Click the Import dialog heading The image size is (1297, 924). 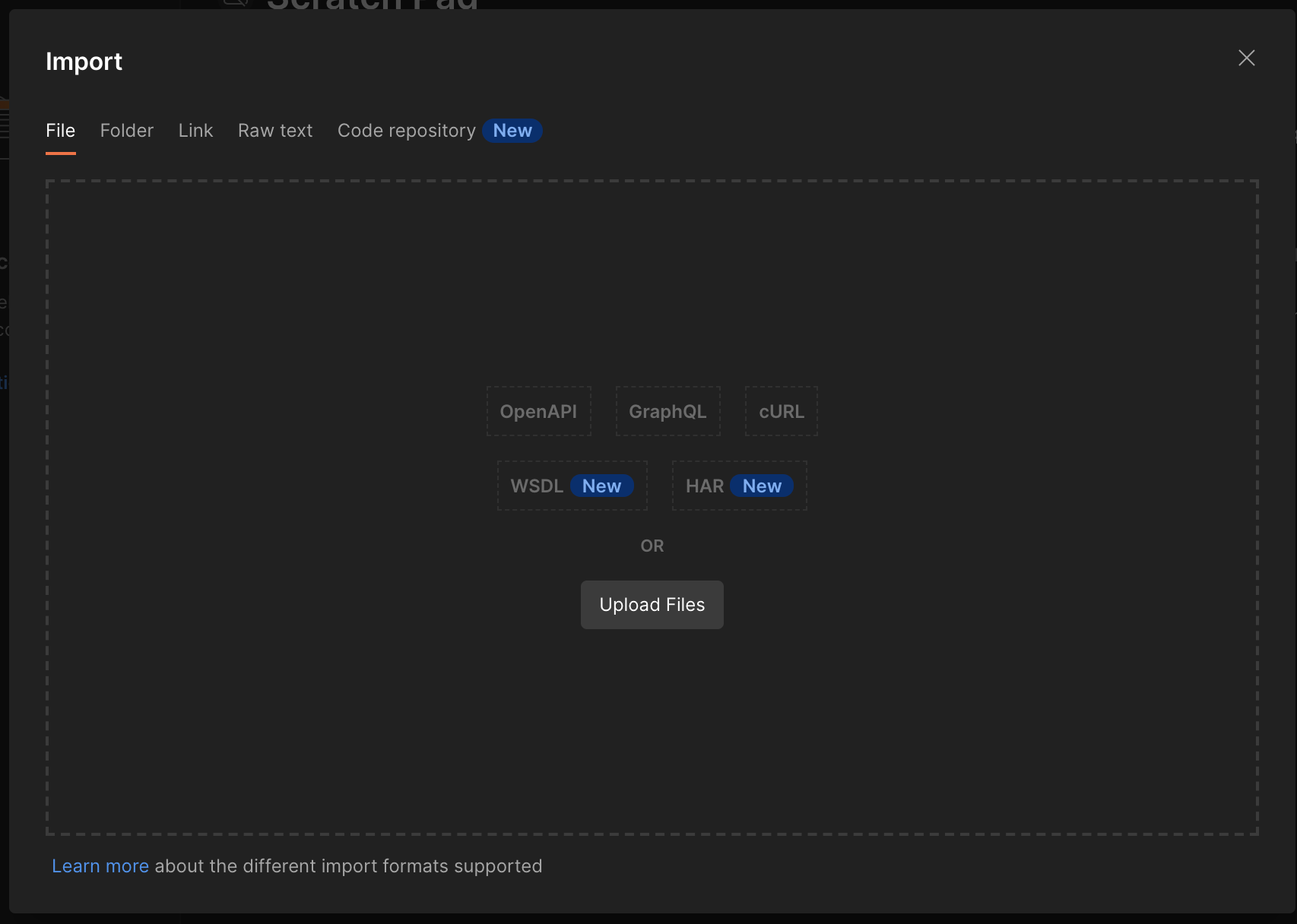pos(84,61)
